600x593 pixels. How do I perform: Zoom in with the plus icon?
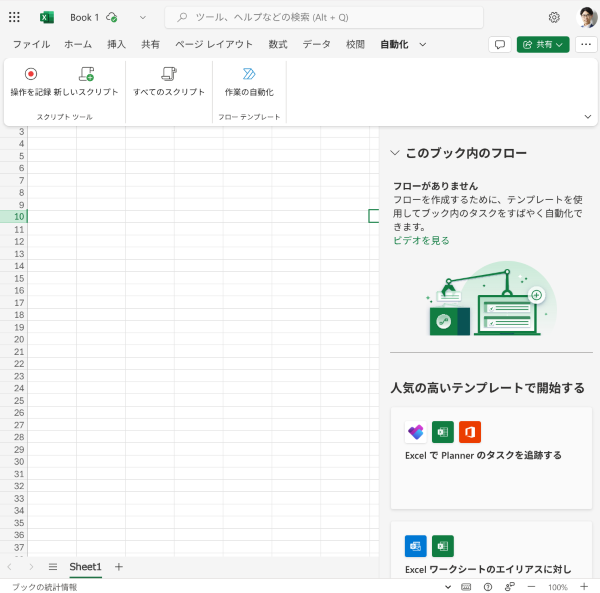click(584, 587)
